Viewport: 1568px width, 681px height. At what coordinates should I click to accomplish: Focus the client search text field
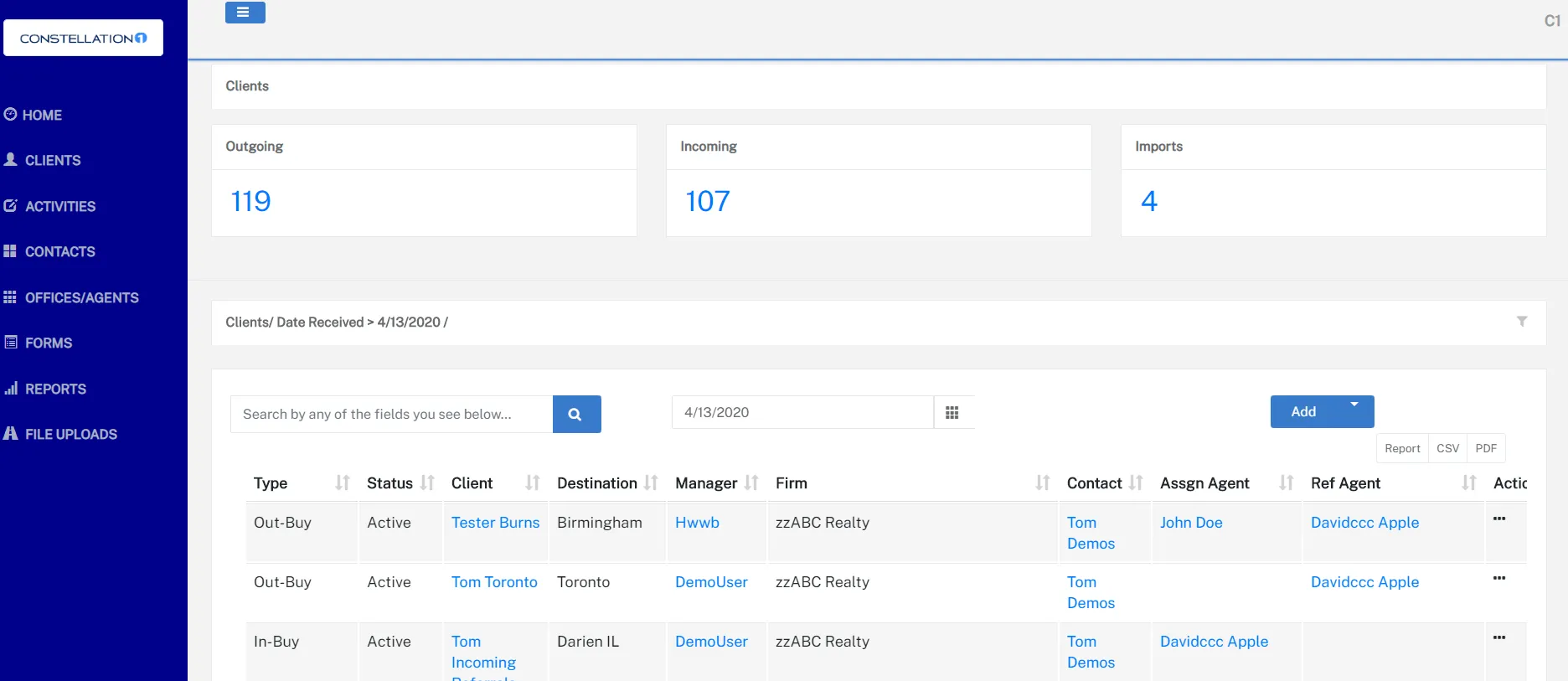click(x=391, y=414)
